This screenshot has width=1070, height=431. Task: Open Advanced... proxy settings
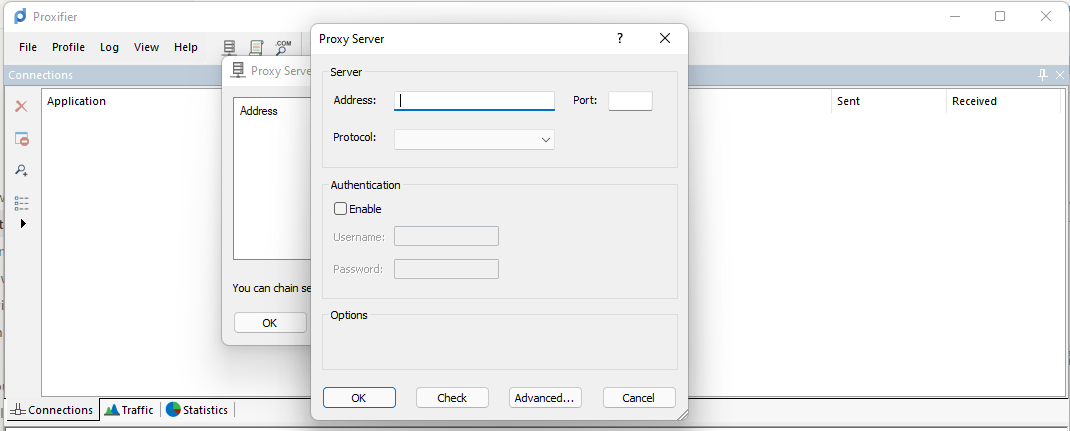(545, 398)
